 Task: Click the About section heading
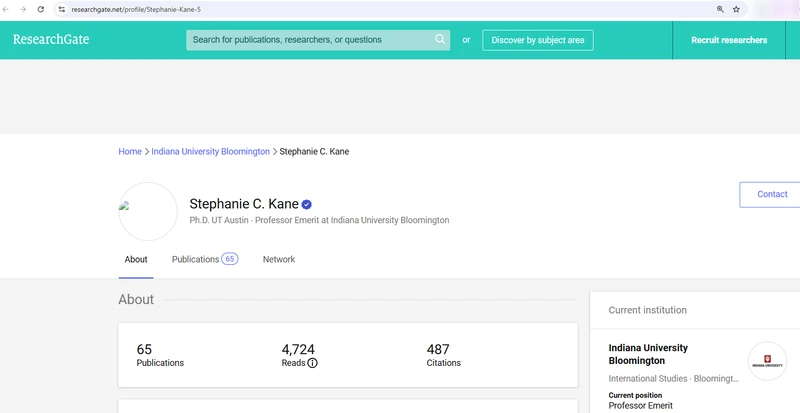click(136, 300)
